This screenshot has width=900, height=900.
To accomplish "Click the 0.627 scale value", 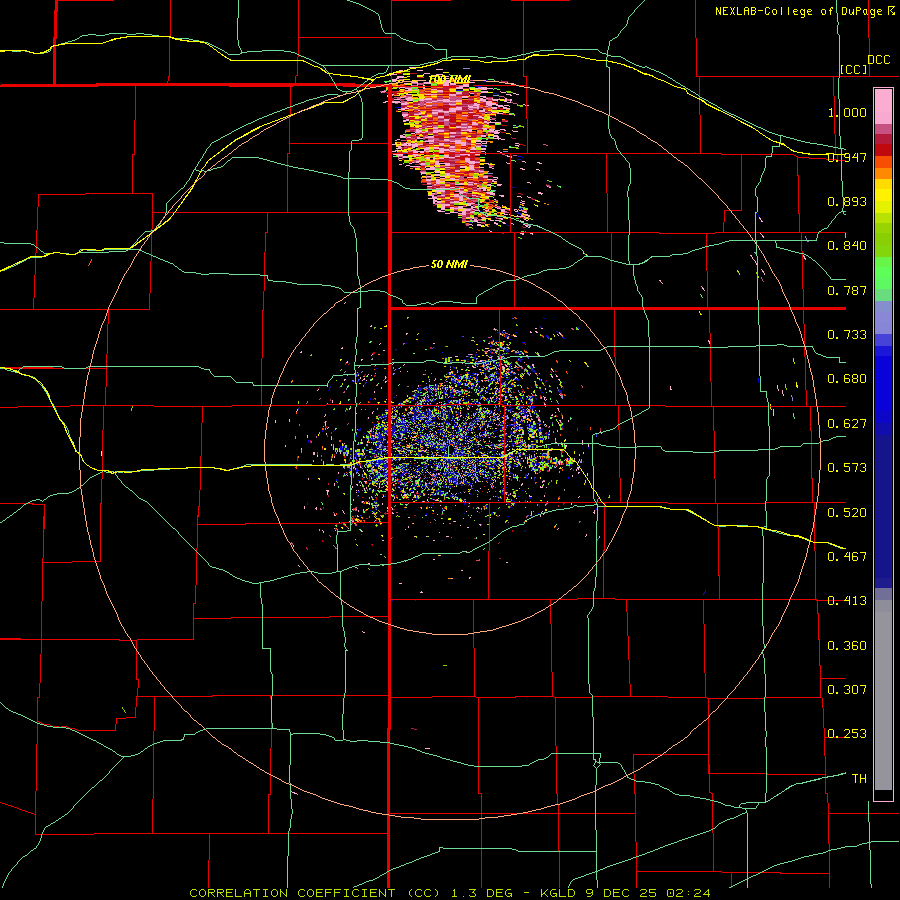I will (x=847, y=424).
